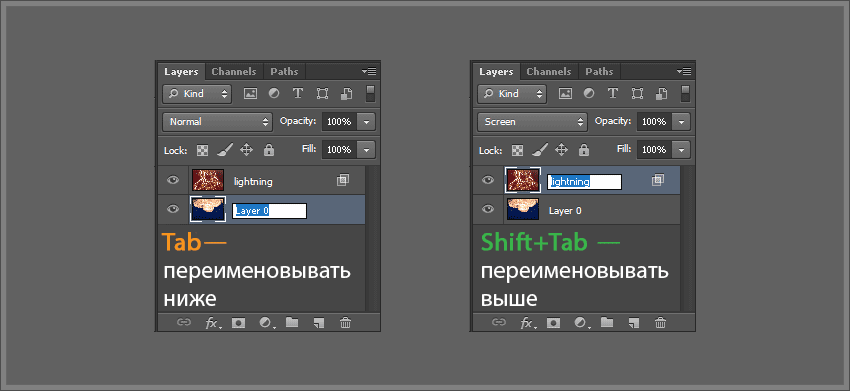Screen dimensions: 850x391
Task: Create adjustment layer in left panel
Action: 266,323
